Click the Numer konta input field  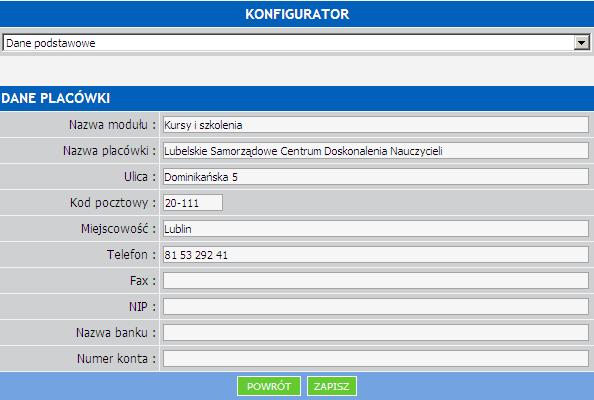click(375, 359)
